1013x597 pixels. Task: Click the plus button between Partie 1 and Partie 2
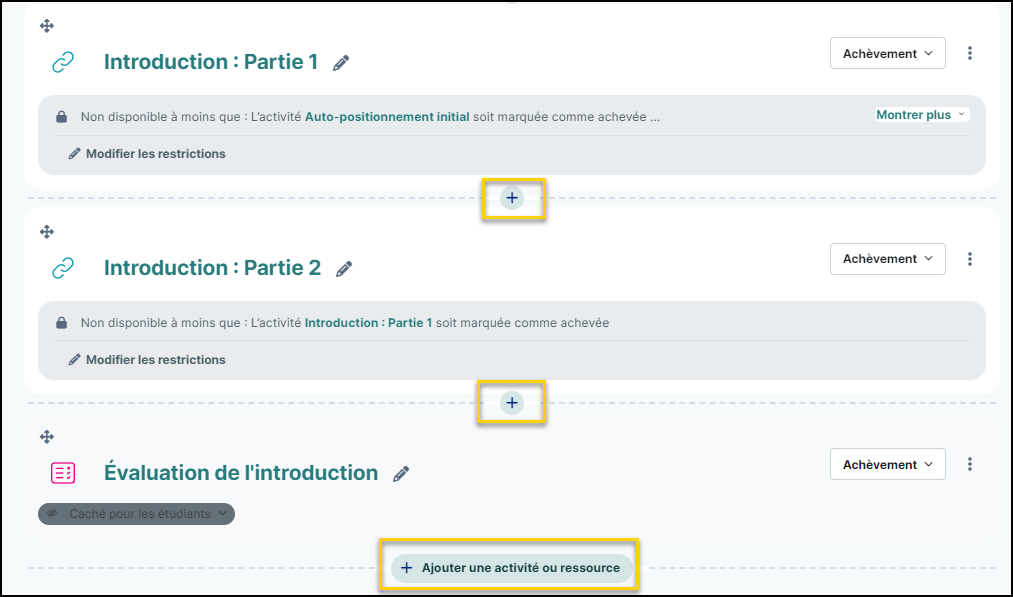(x=512, y=198)
